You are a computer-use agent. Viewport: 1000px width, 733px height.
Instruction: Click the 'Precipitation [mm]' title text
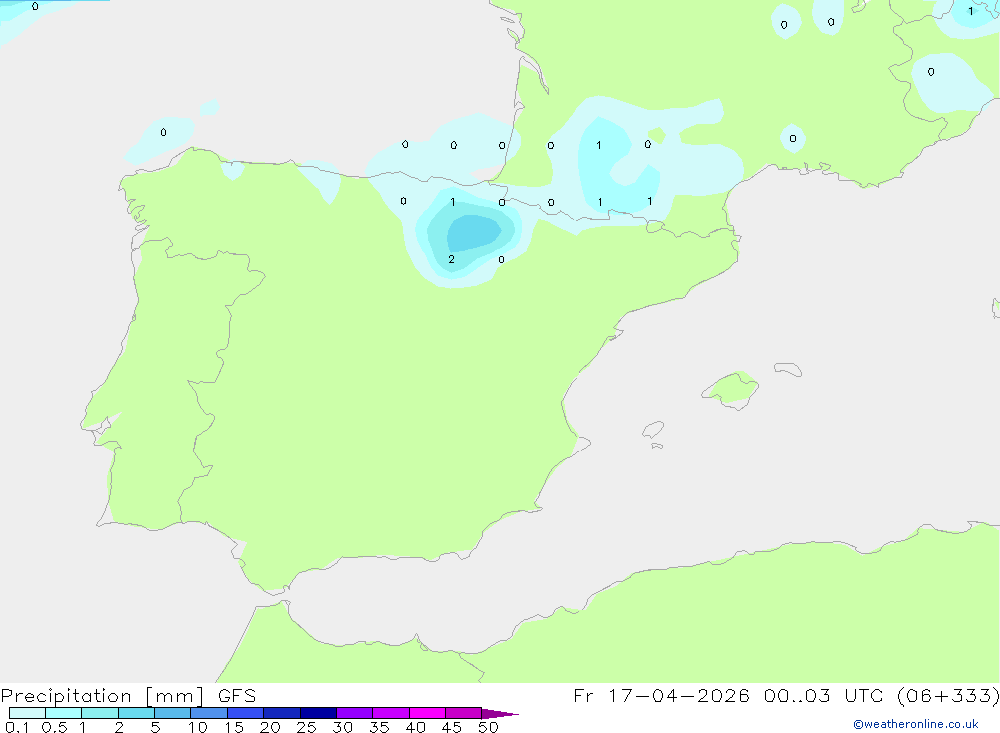pos(102,696)
